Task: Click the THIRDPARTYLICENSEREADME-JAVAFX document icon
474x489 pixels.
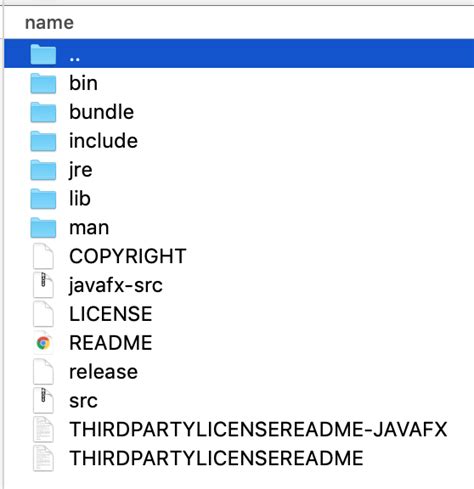Action: tap(43, 430)
